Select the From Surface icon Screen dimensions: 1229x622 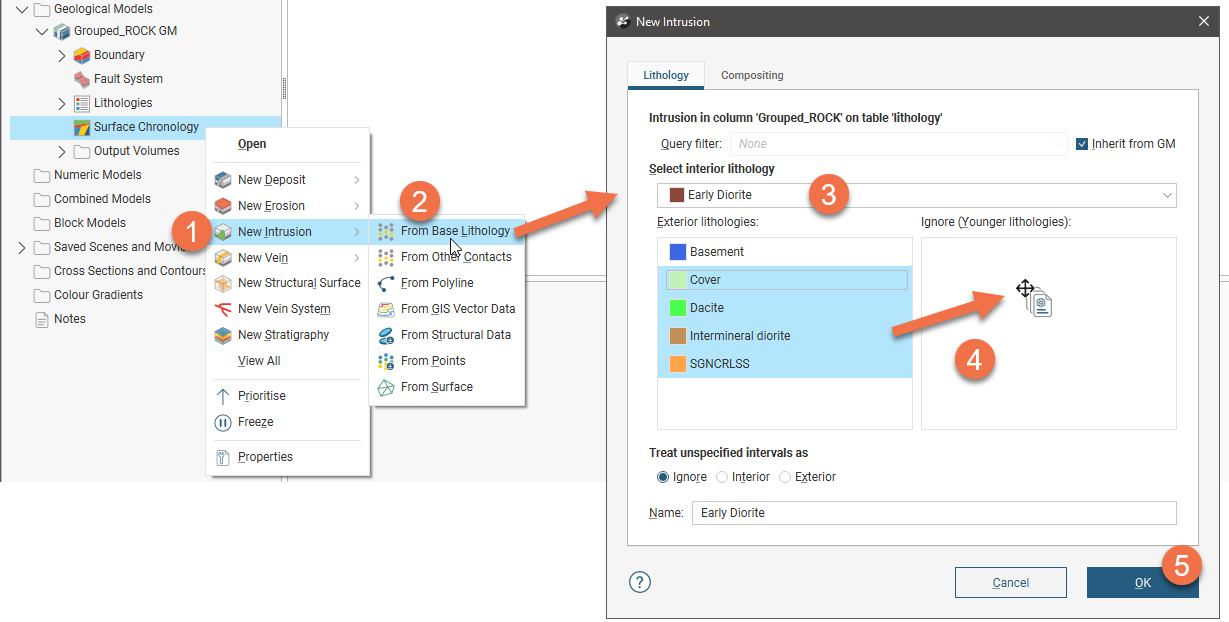pyautogui.click(x=386, y=387)
